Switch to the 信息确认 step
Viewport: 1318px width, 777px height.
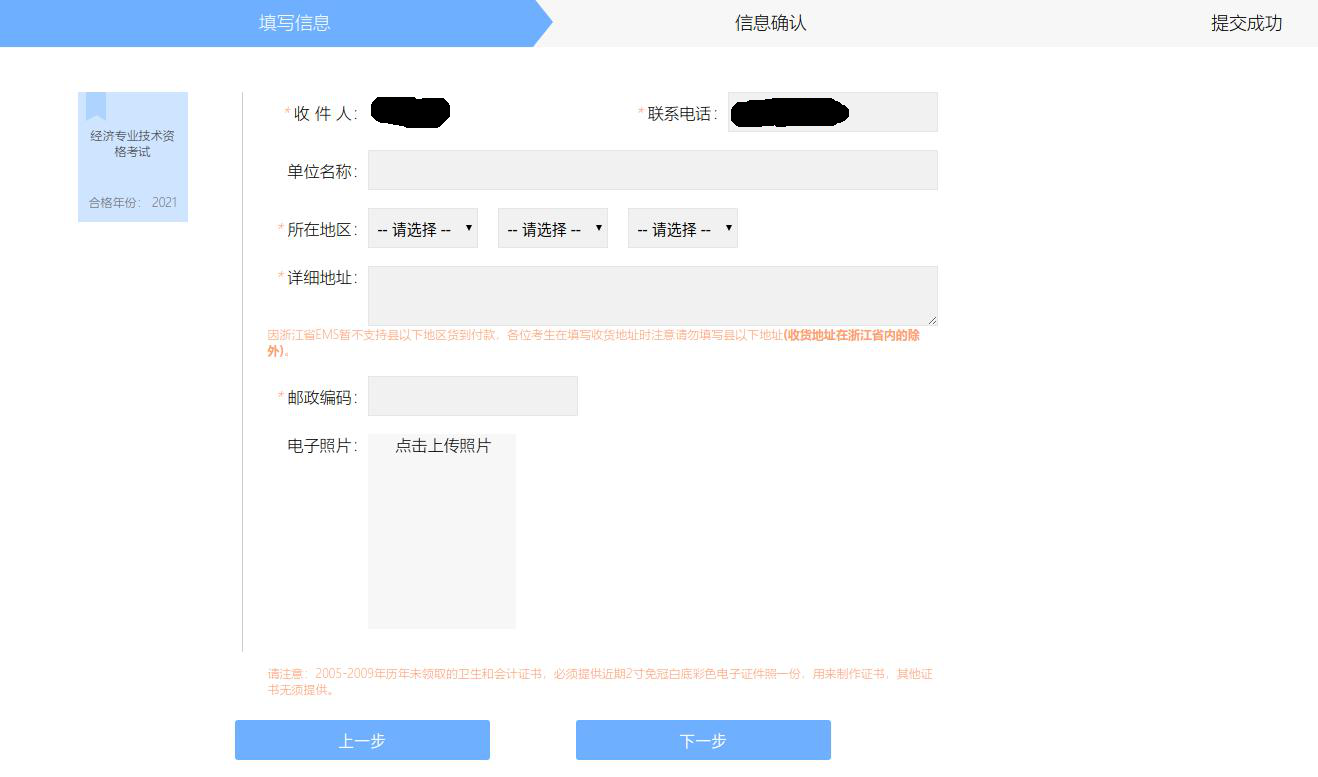click(x=770, y=23)
